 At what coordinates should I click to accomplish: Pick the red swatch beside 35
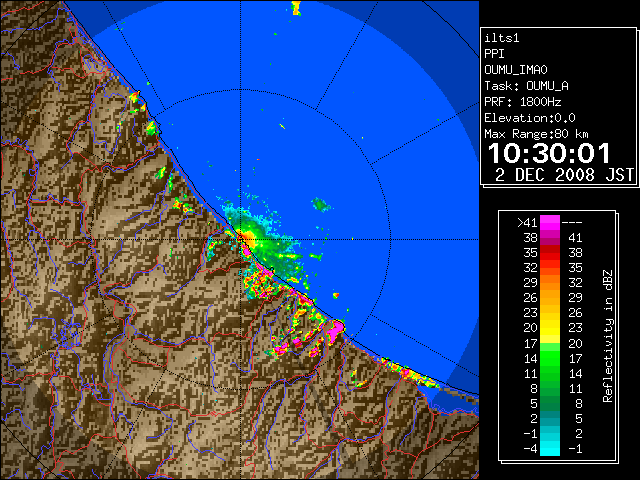point(550,253)
